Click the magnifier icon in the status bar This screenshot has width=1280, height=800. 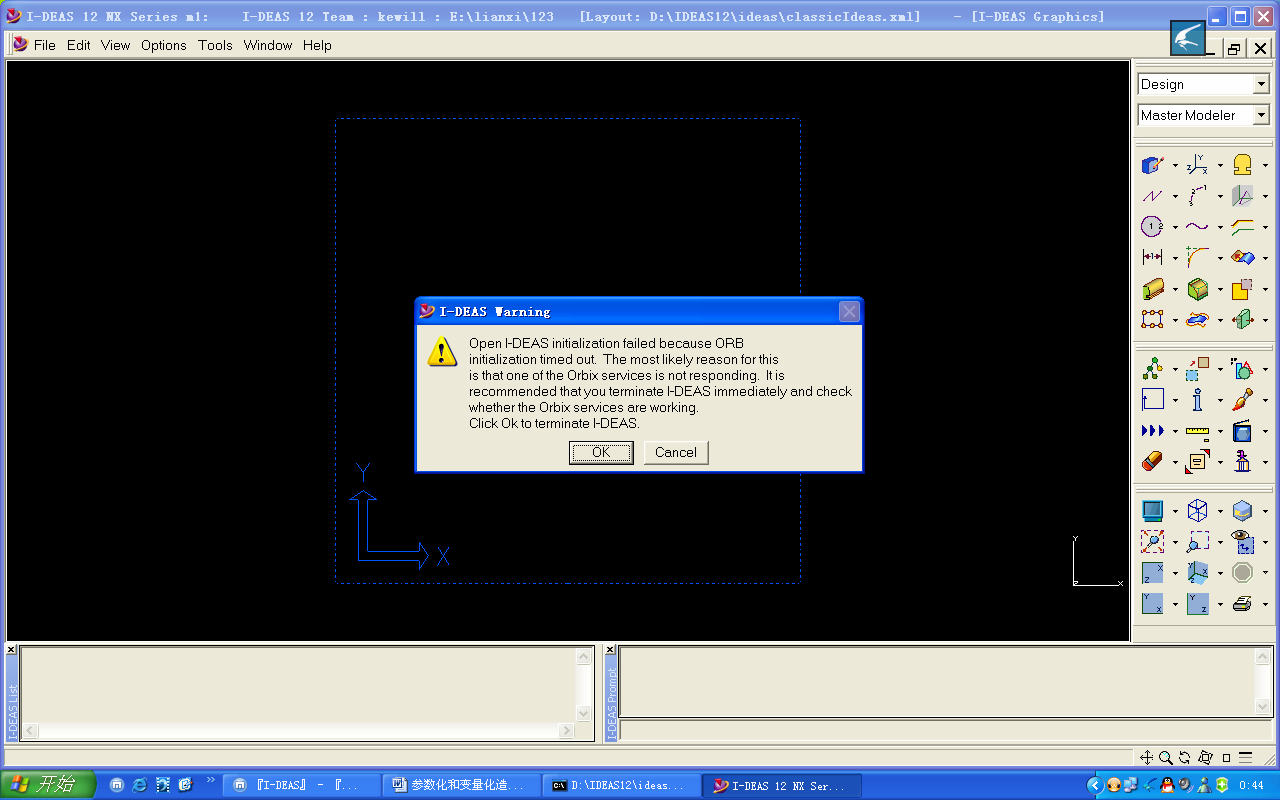tap(1165, 758)
